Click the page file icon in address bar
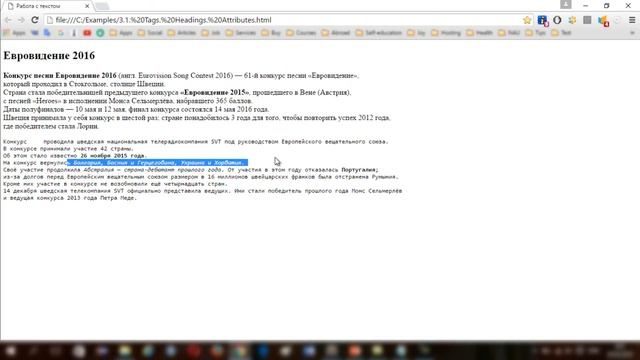The width and height of the screenshot is (640, 360). coord(50,20)
